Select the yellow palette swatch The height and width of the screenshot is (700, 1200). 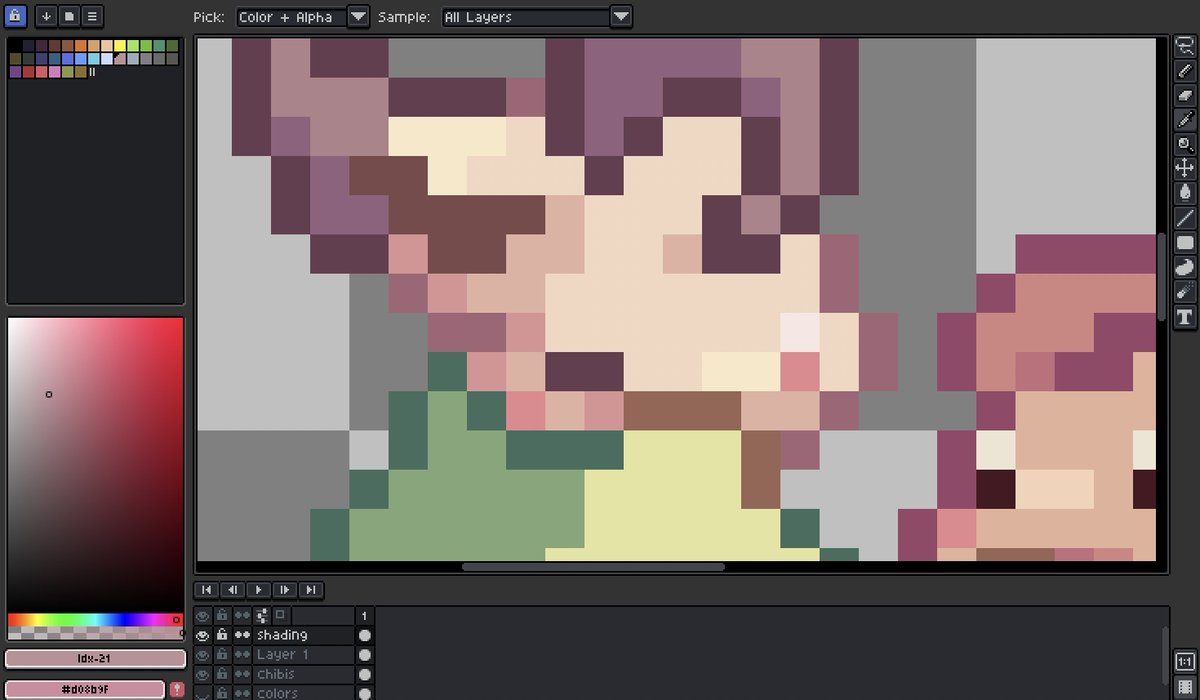tap(120, 46)
